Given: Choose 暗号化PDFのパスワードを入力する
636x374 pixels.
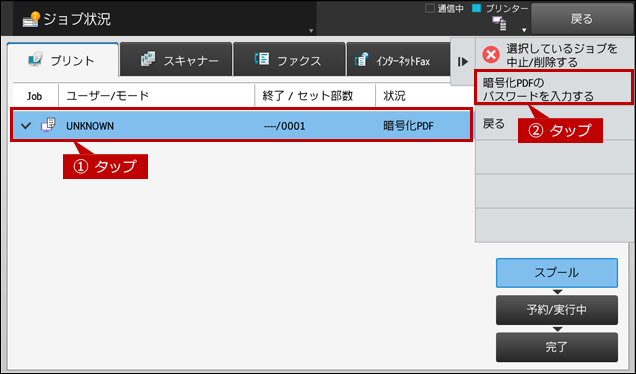Looking at the screenshot, I should (554, 87).
